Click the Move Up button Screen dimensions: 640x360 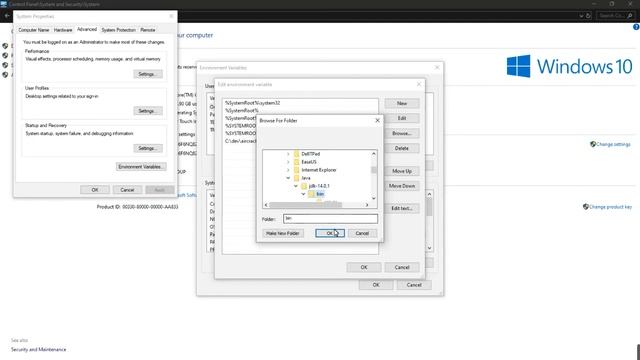point(402,171)
